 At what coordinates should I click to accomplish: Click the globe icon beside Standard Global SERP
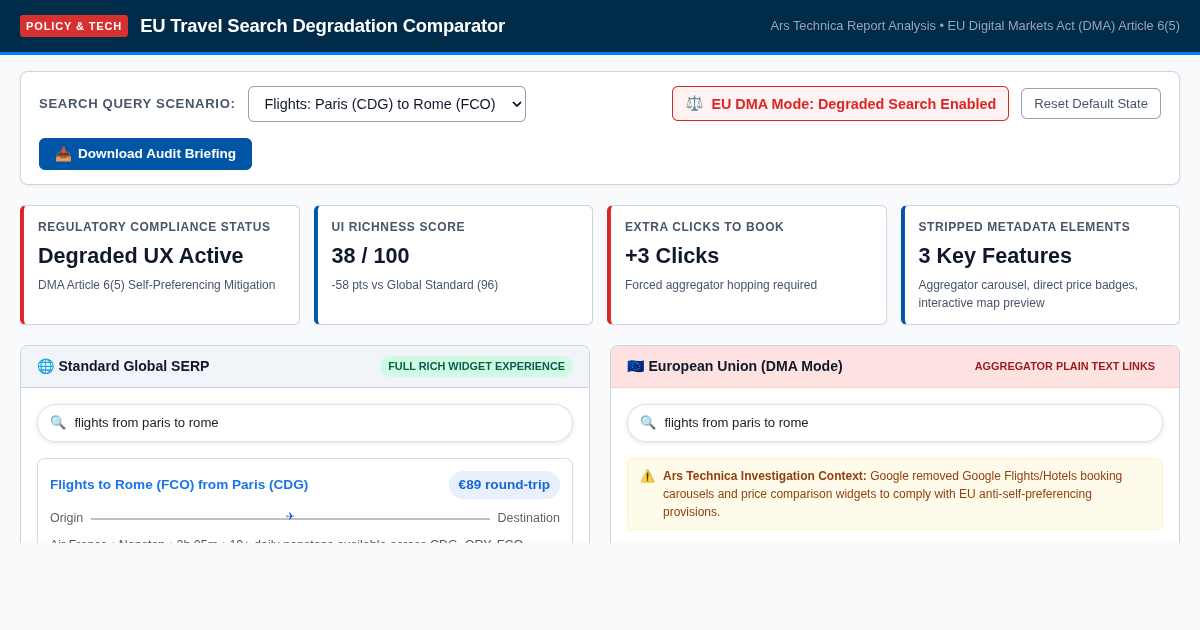pyautogui.click(x=45, y=366)
